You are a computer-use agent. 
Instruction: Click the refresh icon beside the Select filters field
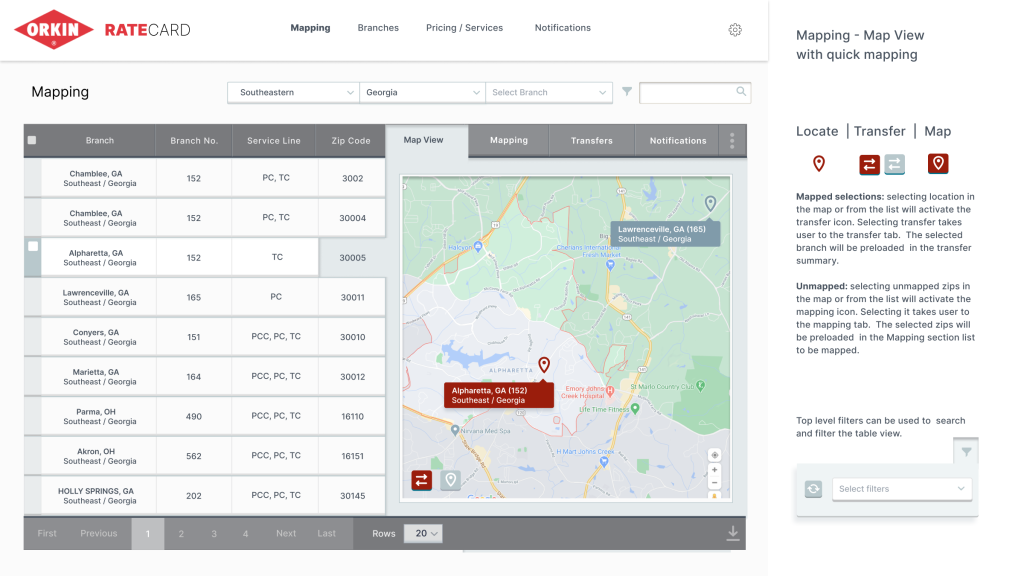tap(813, 489)
